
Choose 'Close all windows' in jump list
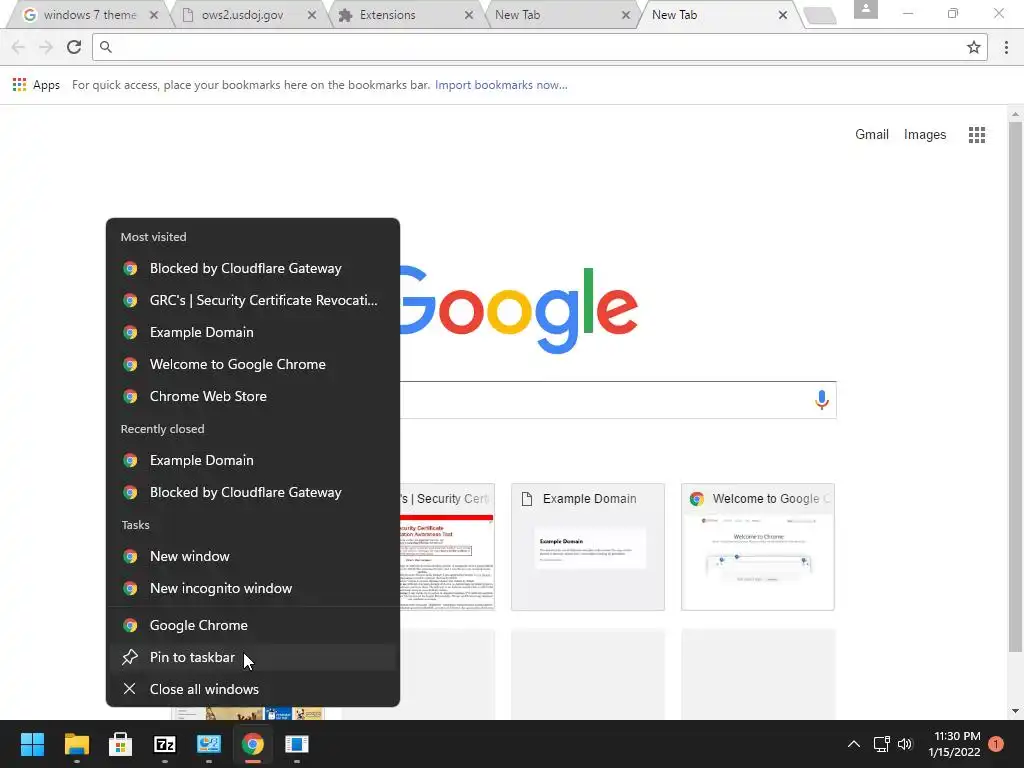[253, 689]
